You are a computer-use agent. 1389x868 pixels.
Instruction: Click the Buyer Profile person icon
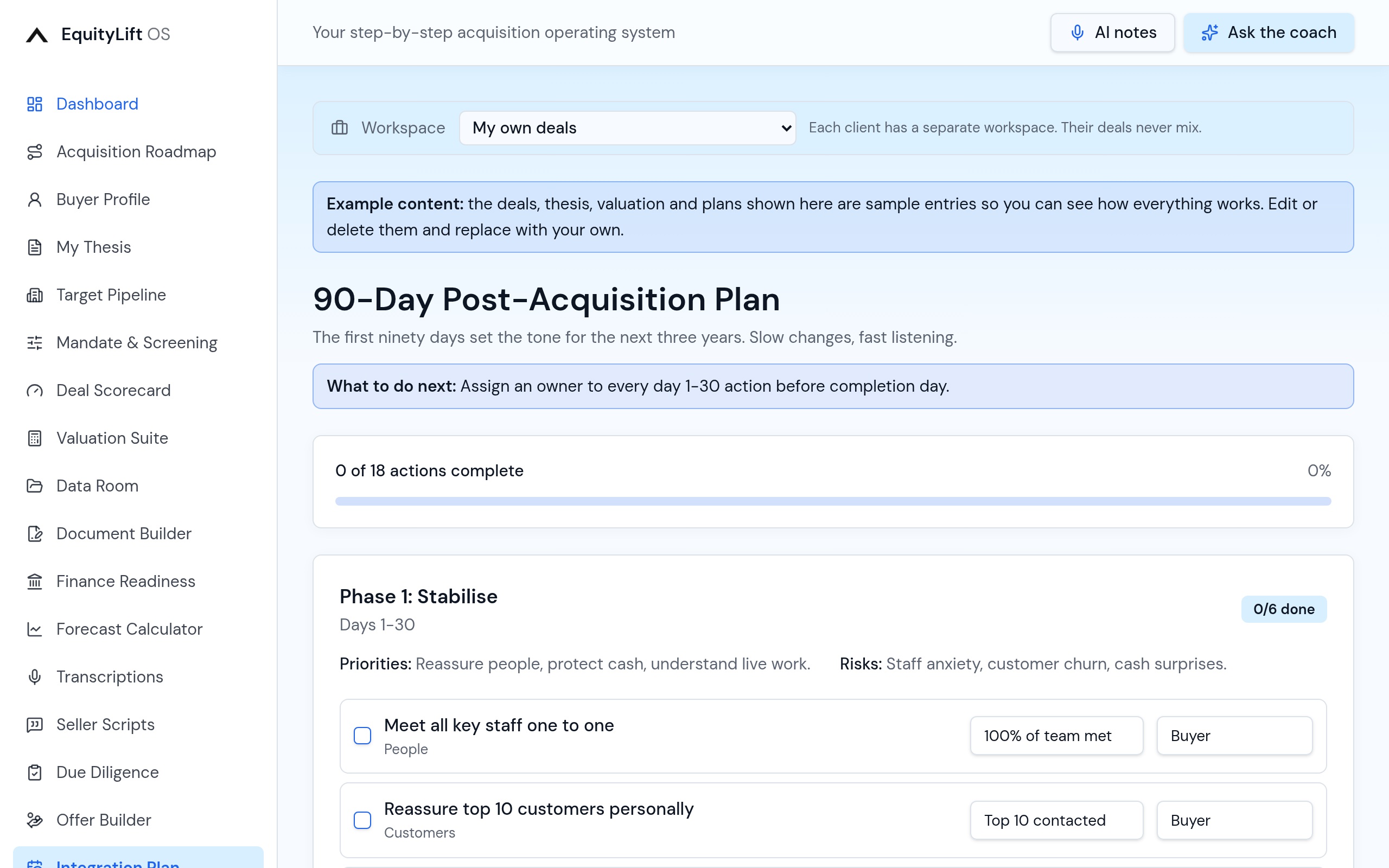pos(34,199)
